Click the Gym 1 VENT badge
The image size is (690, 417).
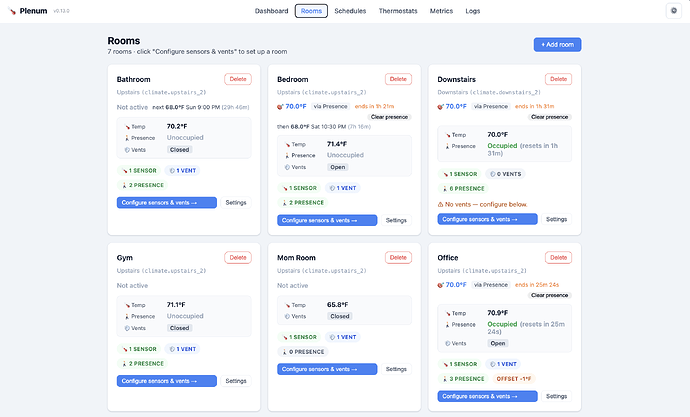(x=182, y=349)
